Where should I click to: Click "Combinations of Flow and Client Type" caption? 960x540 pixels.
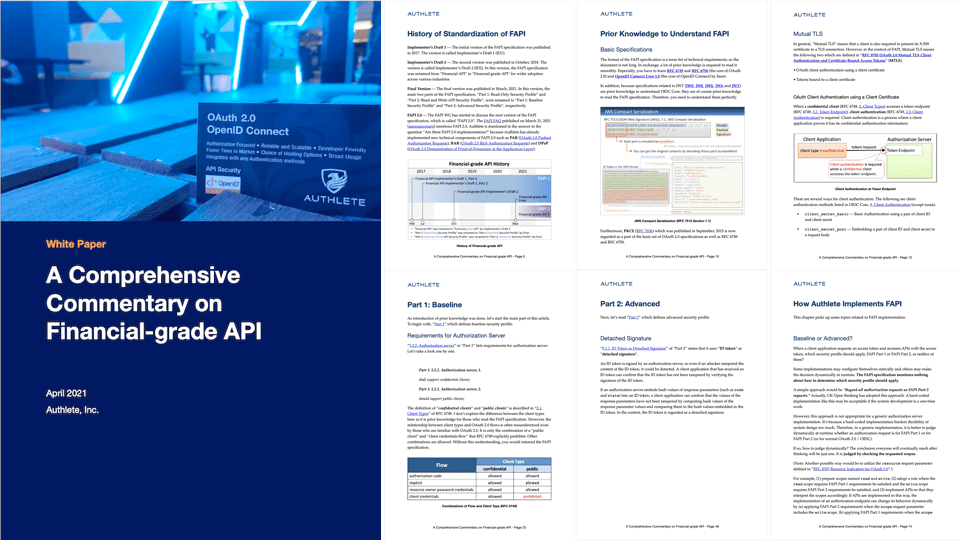click(479, 506)
